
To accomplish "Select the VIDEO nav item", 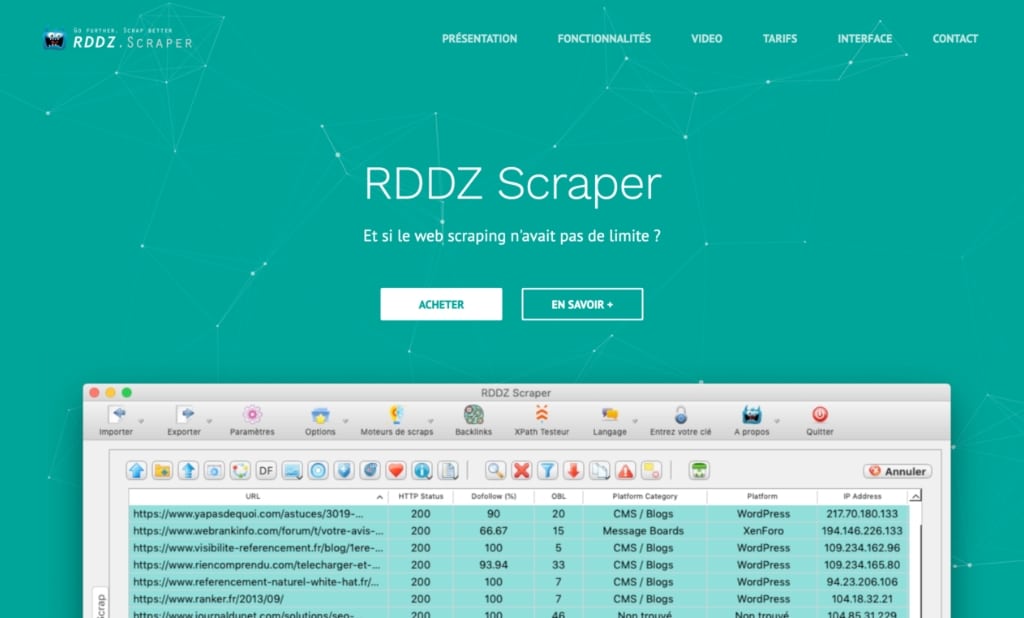I will coord(707,39).
